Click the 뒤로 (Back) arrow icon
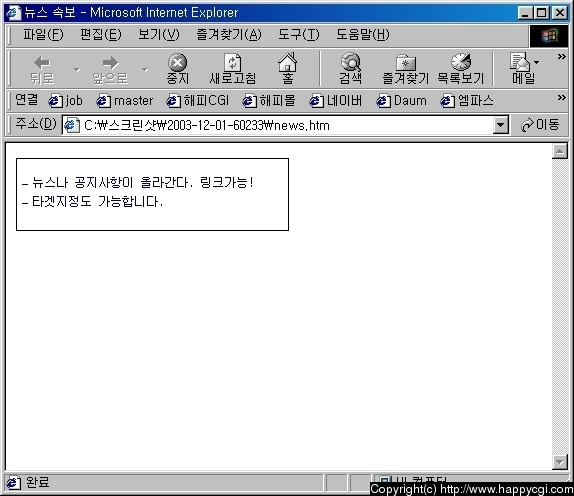The width and height of the screenshot is (574, 496). coord(42,63)
